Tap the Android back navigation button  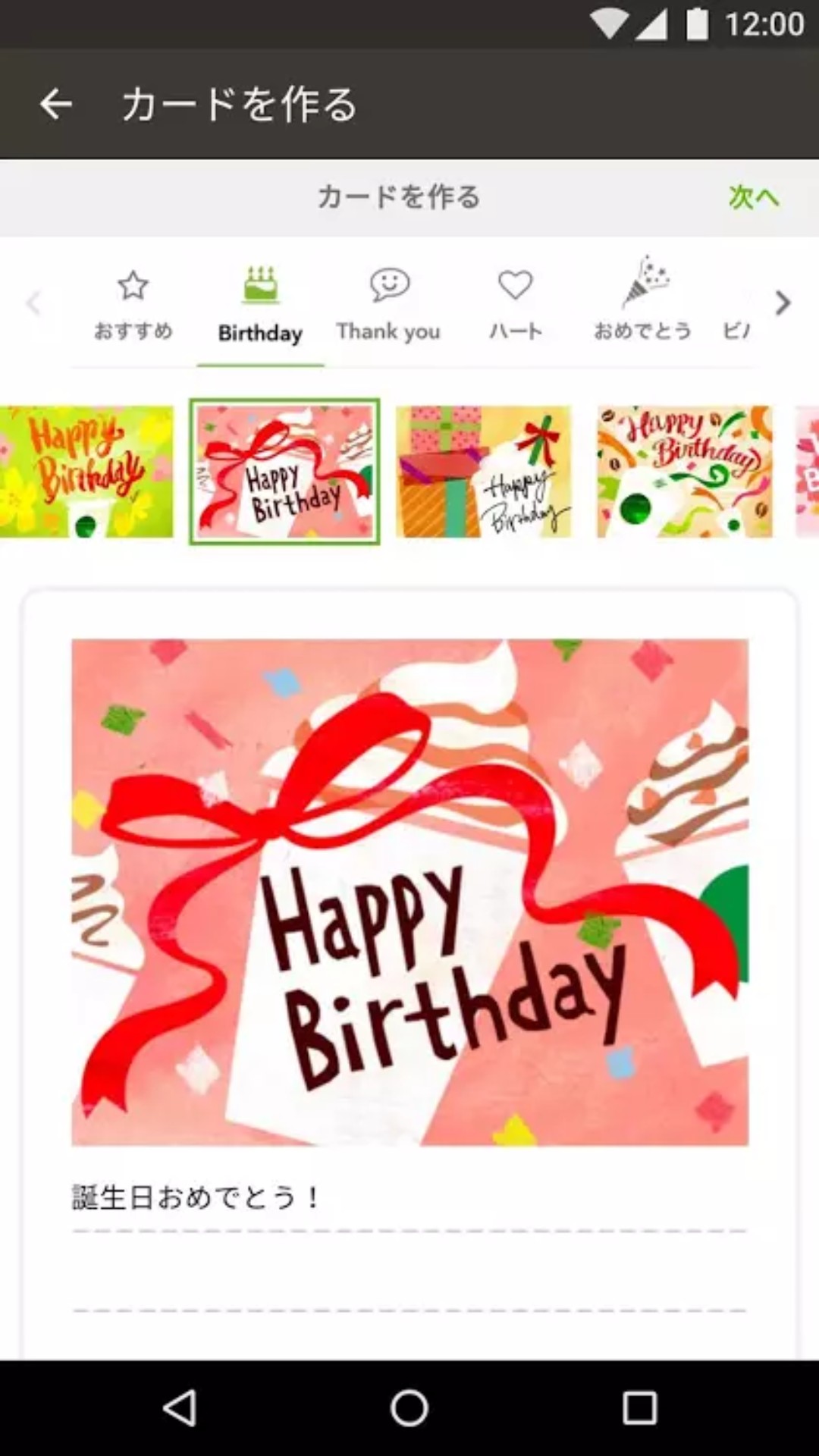click(180, 1408)
